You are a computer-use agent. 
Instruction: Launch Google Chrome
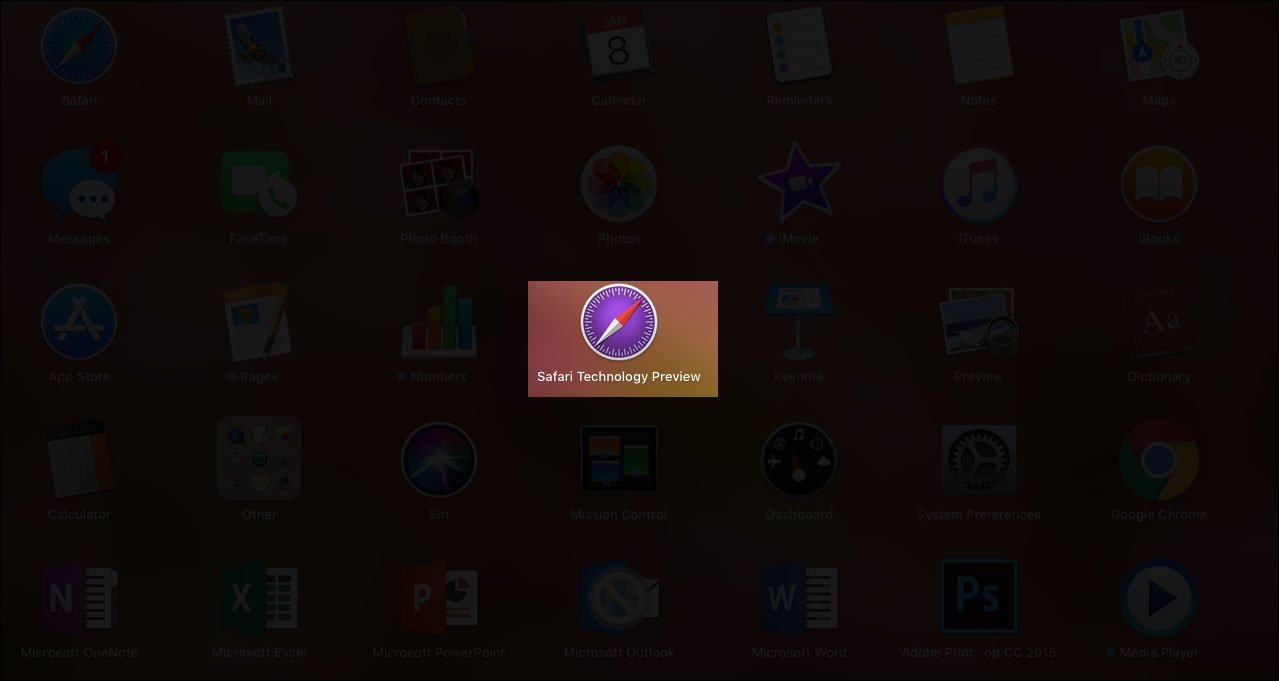pos(1159,460)
